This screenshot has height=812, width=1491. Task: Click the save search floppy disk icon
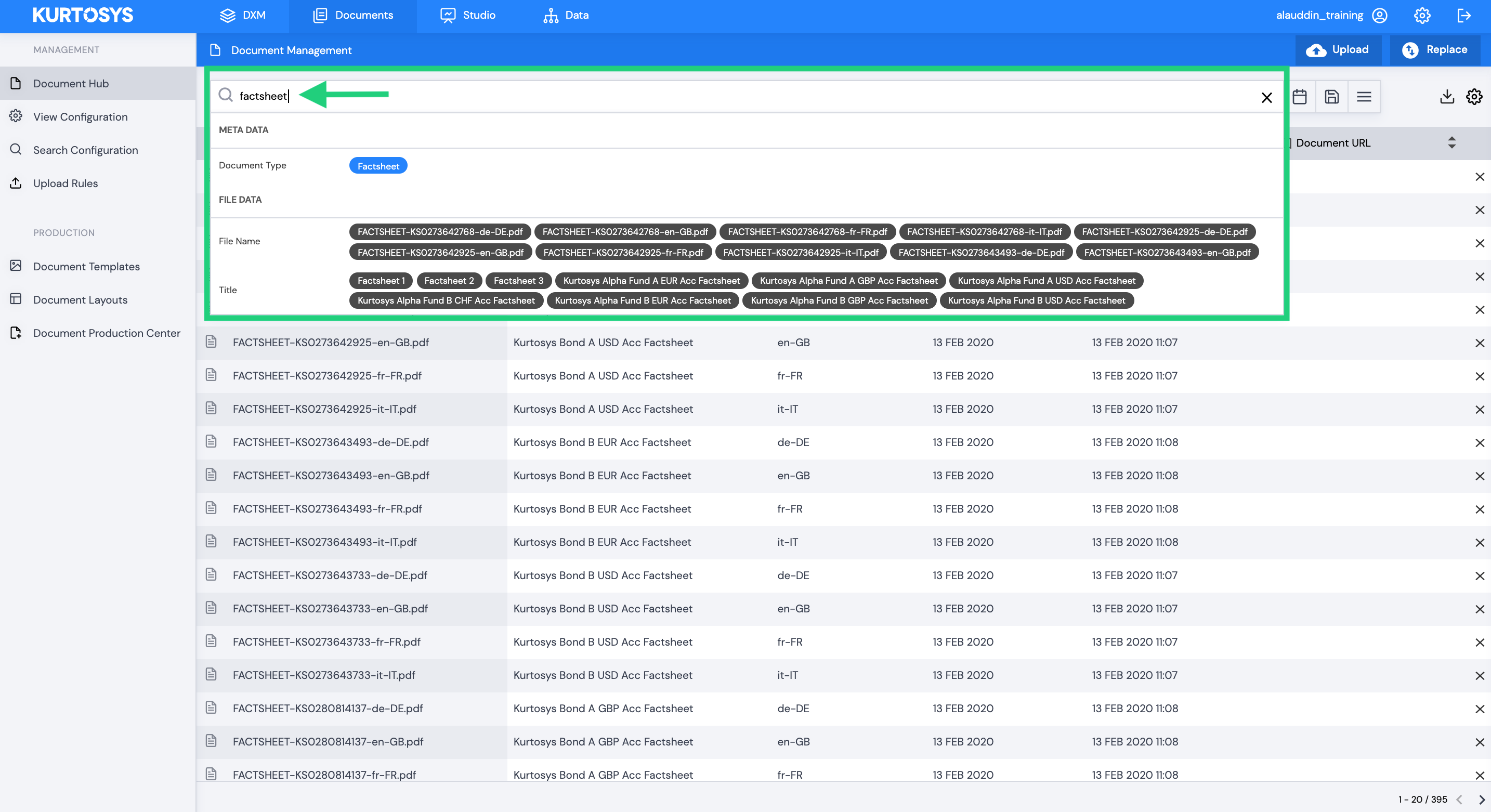(1332, 97)
